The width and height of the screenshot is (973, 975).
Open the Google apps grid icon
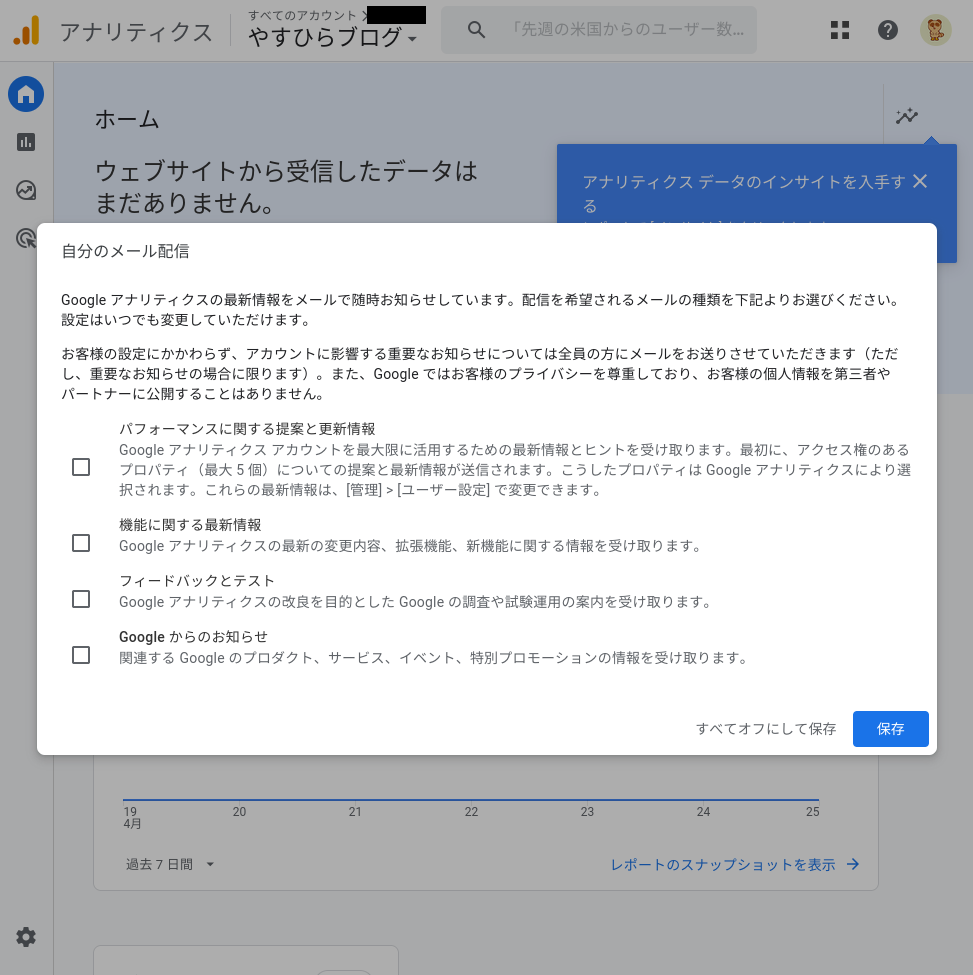[x=840, y=30]
